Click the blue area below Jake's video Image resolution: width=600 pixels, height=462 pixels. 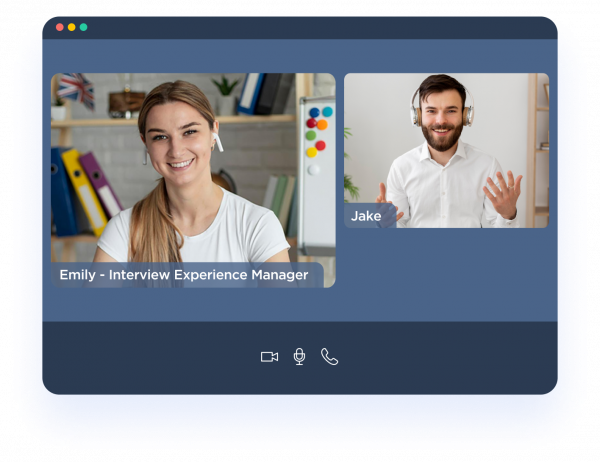point(446,275)
